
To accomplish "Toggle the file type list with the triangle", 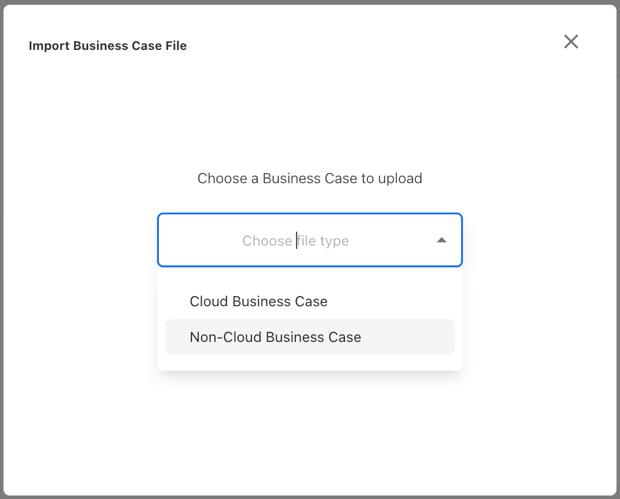I will (x=441, y=240).
